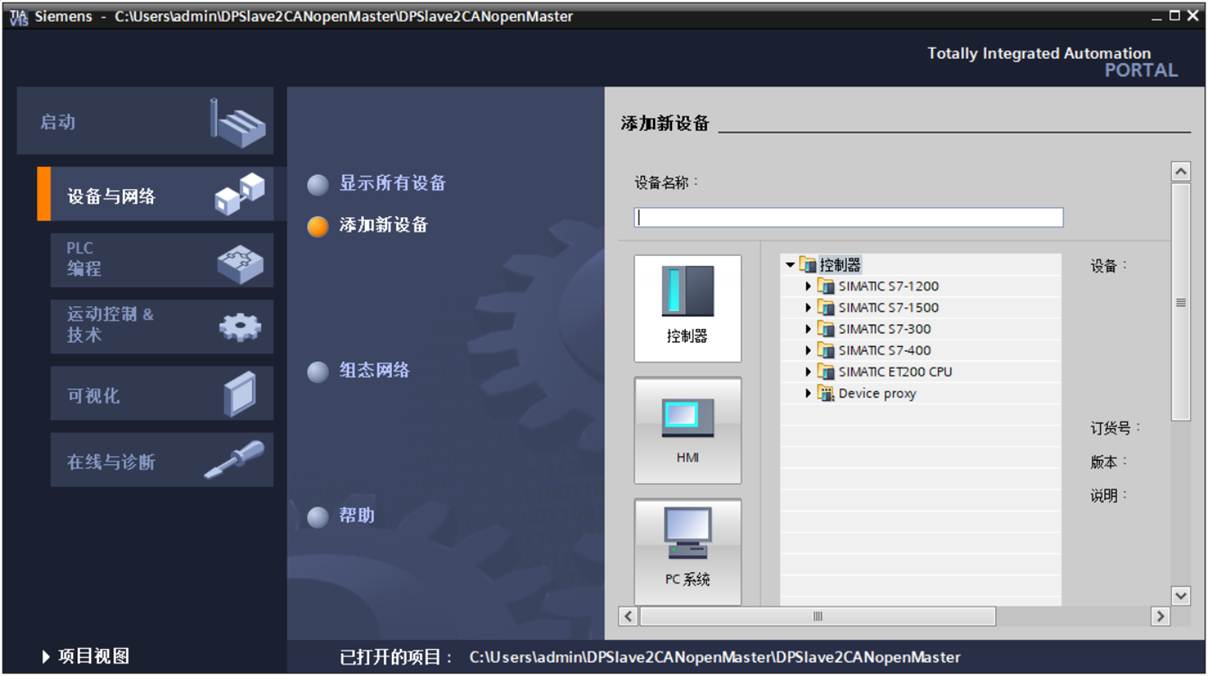Select the Device proxy tree row
This screenshot has width=1208, height=676.
pyautogui.click(x=920, y=393)
